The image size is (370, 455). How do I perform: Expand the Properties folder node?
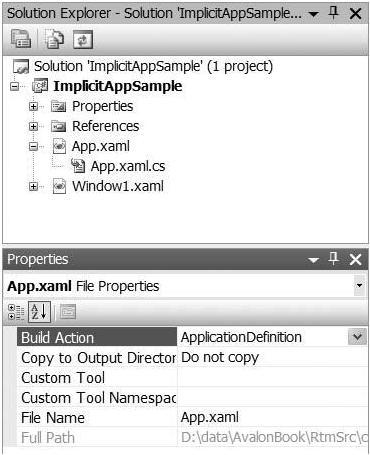pos(33,107)
